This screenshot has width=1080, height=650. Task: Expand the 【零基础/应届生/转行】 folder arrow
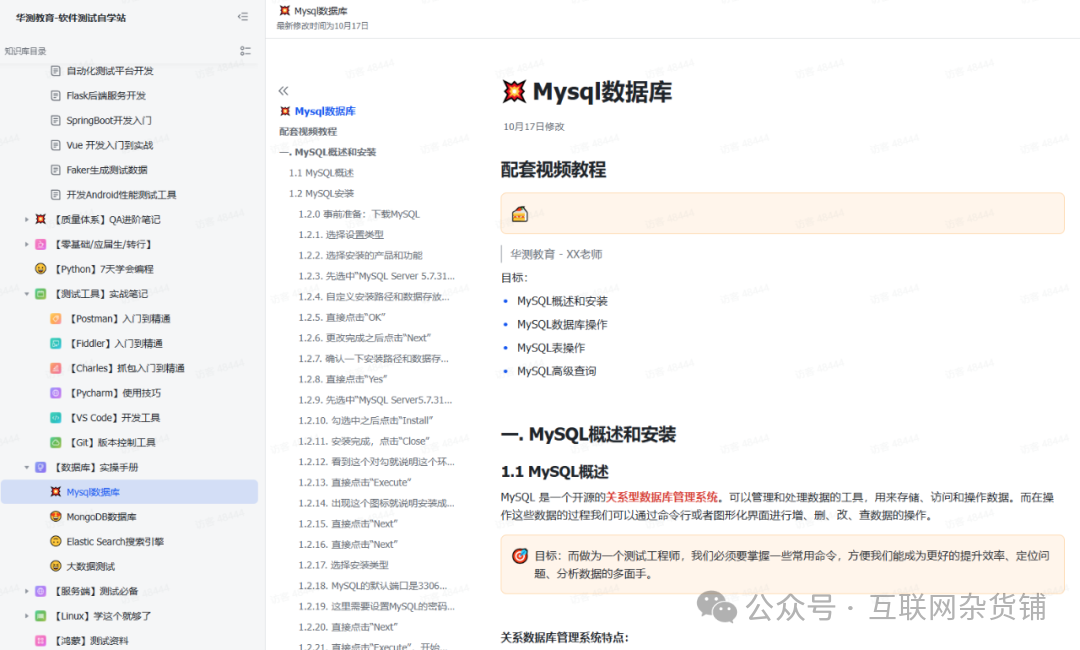pos(27,244)
